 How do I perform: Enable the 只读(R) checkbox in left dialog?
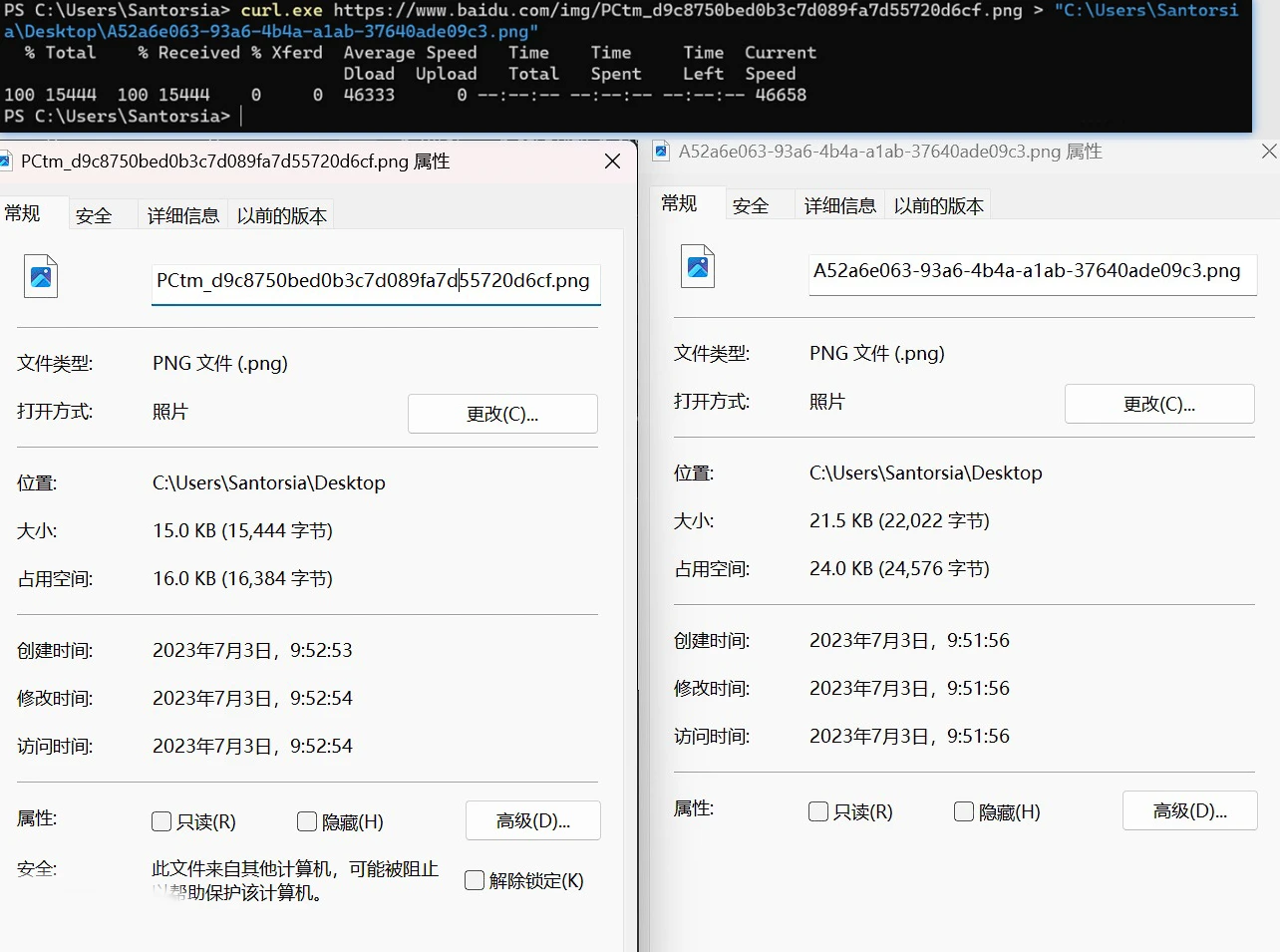(x=160, y=821)
